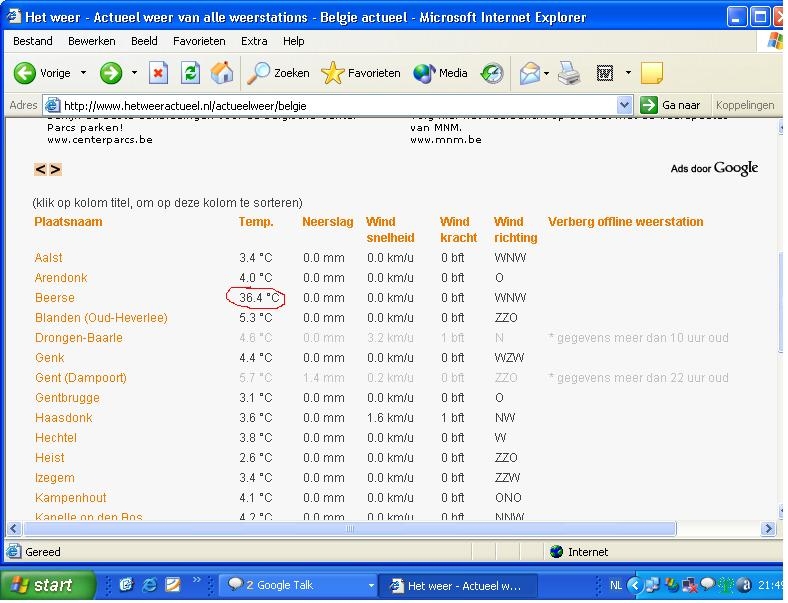Screen dimensions: 788x603
Task: Click the Zoeken search toolbar button
Action: 278,73
